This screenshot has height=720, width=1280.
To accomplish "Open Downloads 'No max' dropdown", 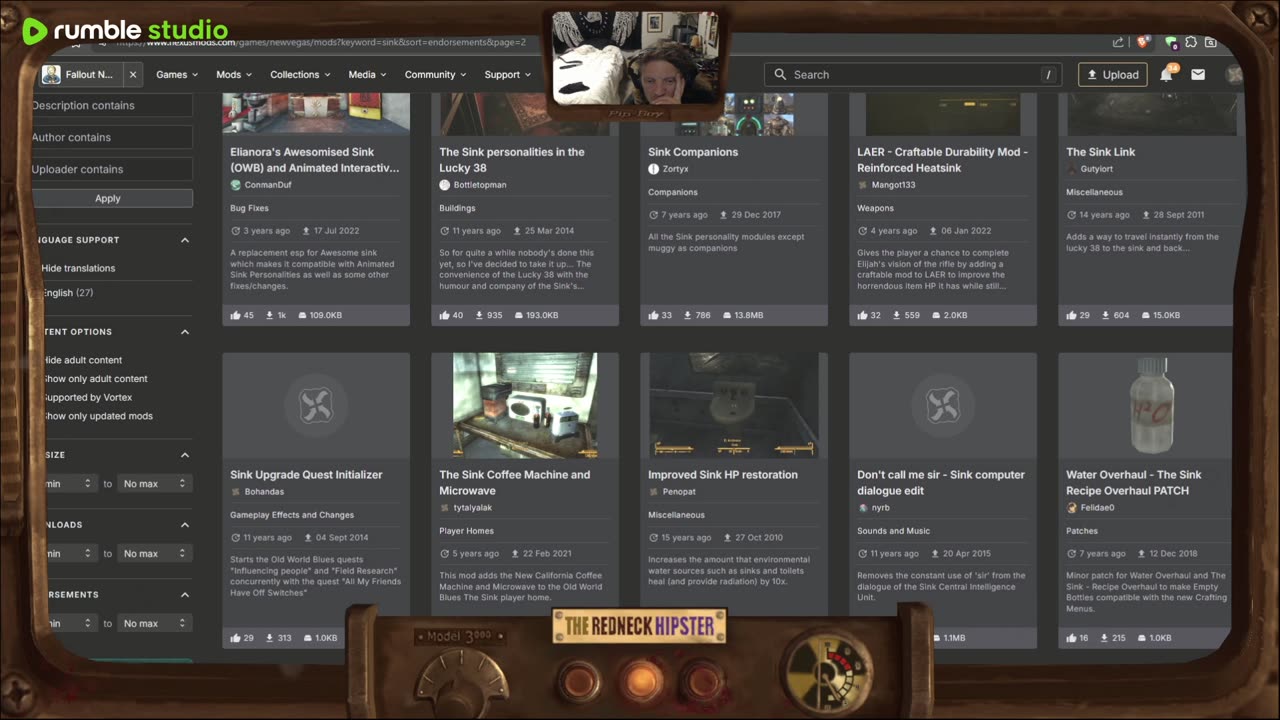I will [x=155, y=553].
